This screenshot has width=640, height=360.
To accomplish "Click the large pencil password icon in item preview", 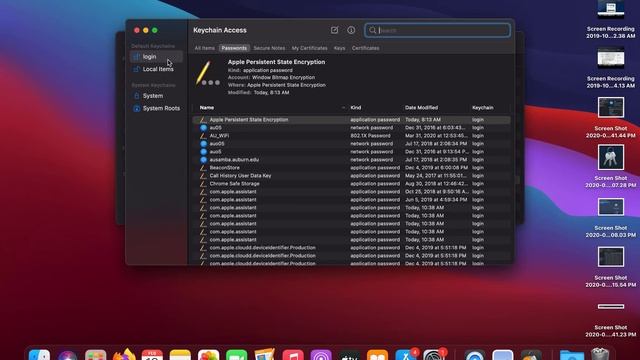I will [x=207, y=74].
